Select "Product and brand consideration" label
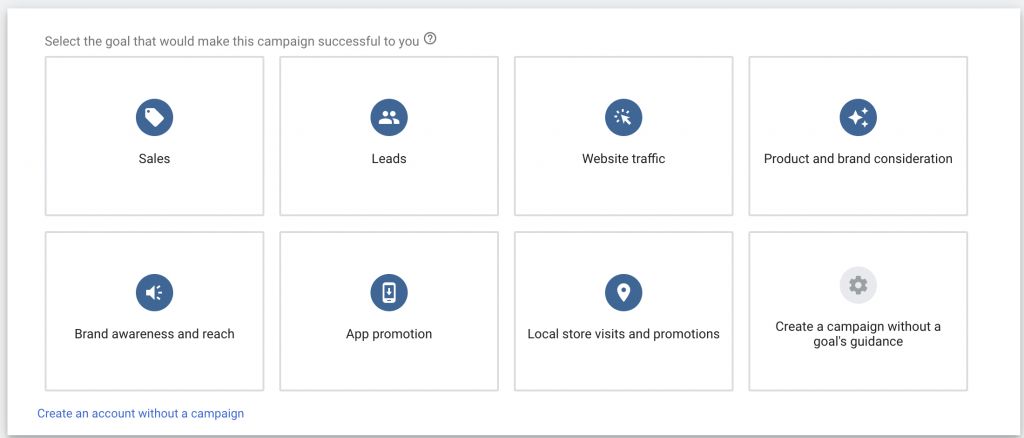 pos(858,159)
